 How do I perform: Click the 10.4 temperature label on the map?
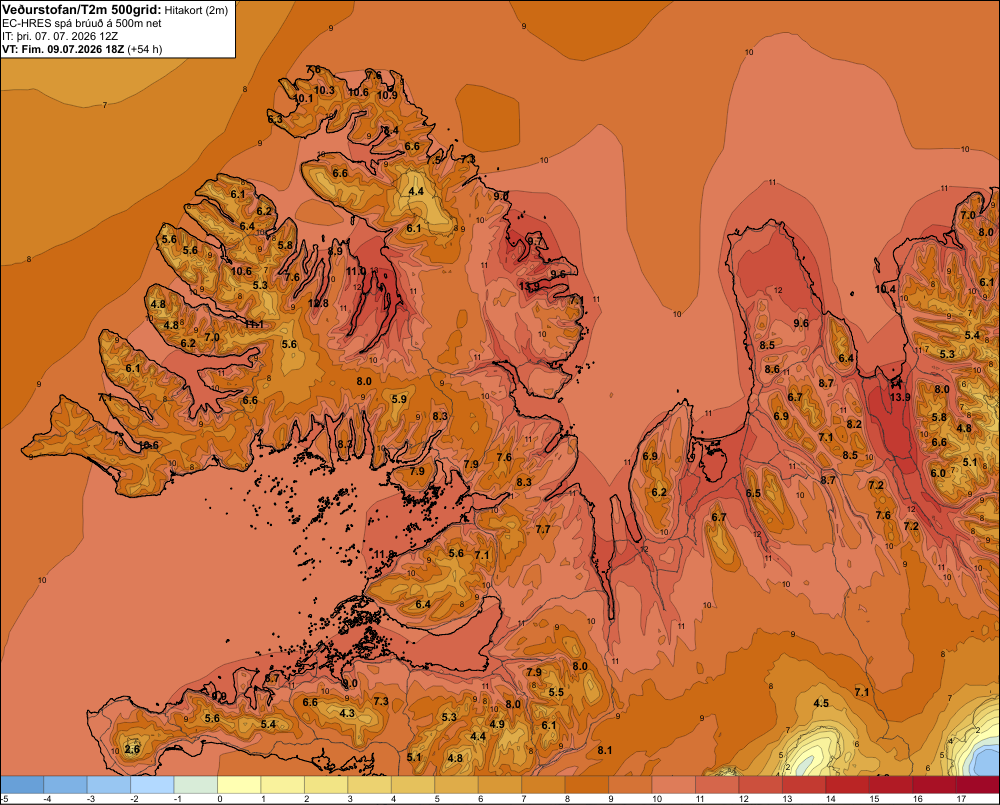tap(885, 289)
